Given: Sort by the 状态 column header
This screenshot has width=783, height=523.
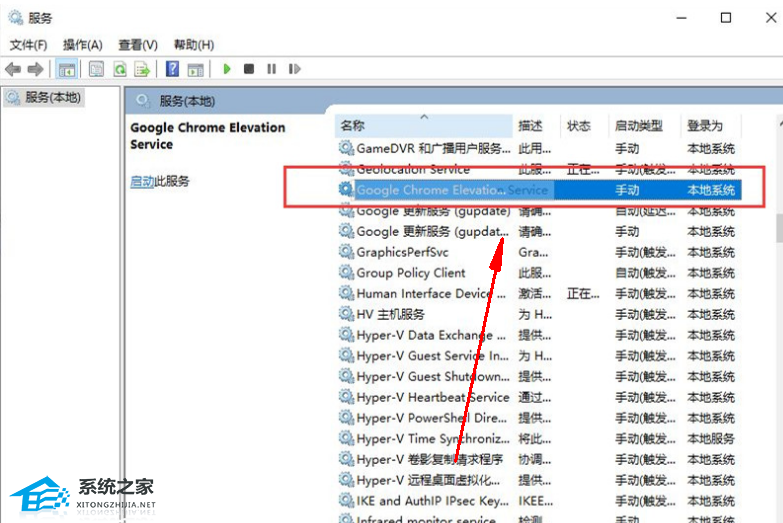Looking at the screenshot, I should point(584,126).
